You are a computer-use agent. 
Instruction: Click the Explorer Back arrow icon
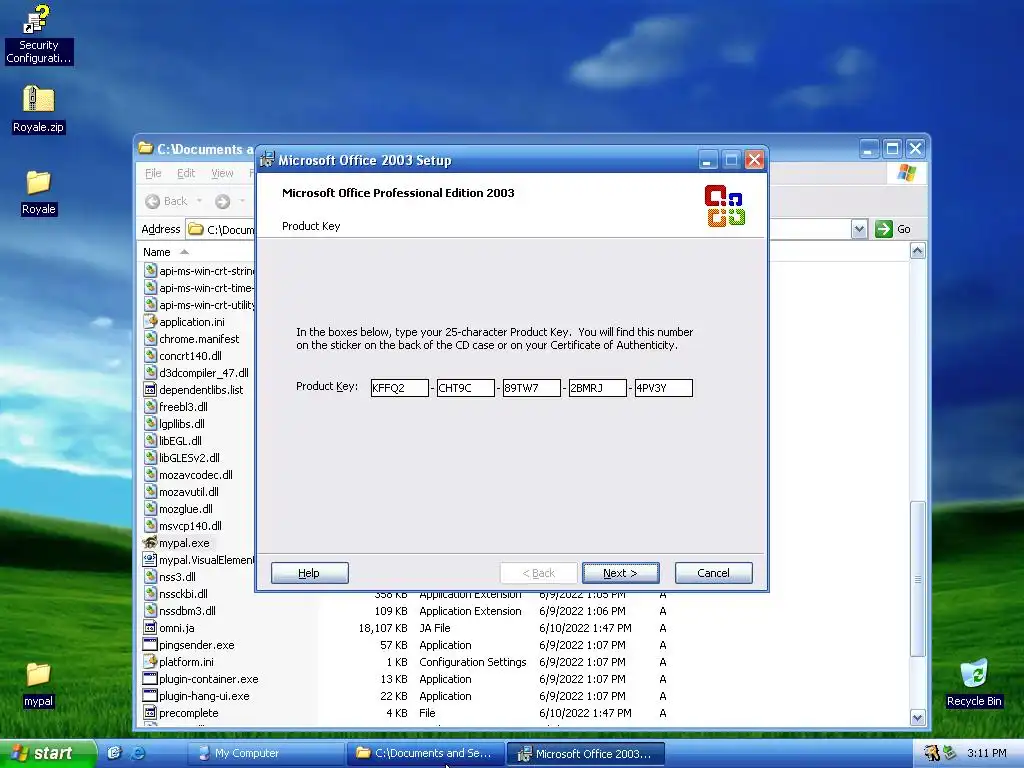click(152, 201)
